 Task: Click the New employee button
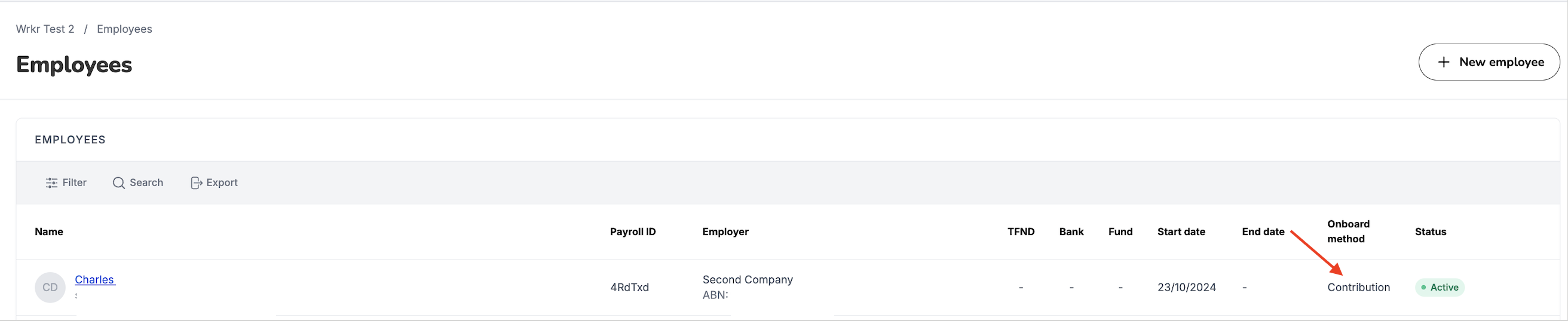point(1489,62)
